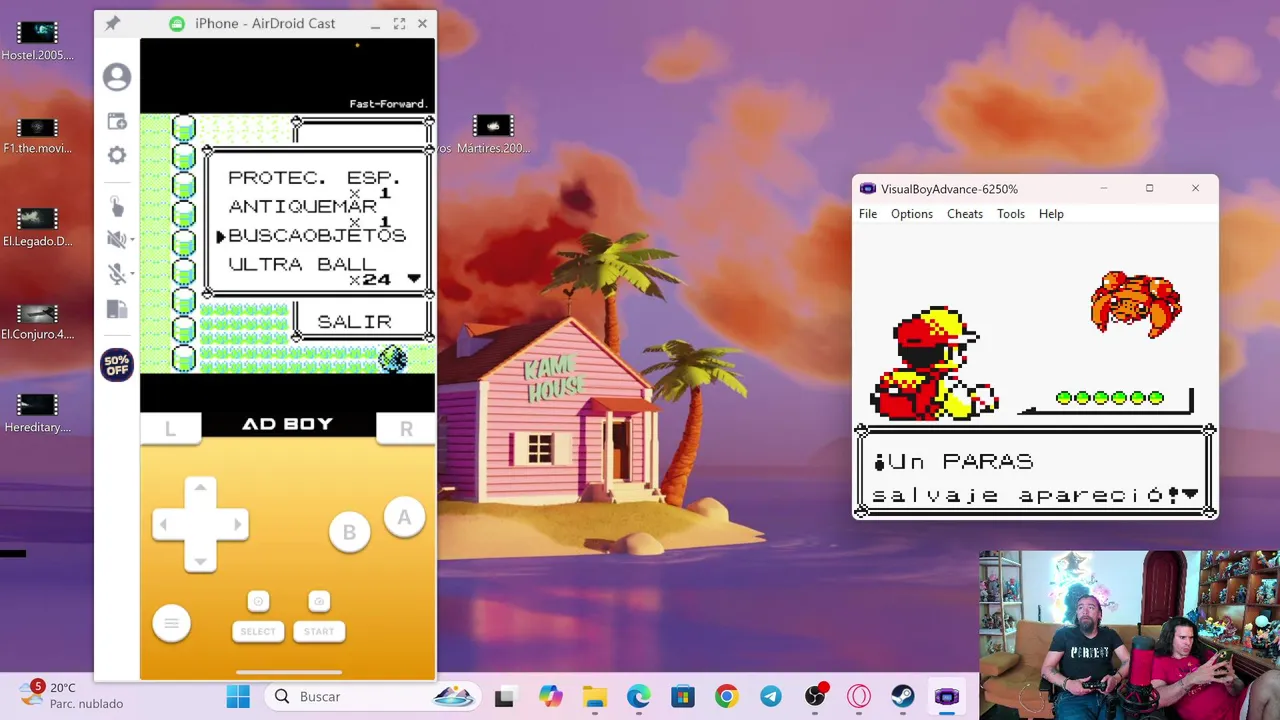Pin the AirDroid Cast window on top

tap(112, 23)
